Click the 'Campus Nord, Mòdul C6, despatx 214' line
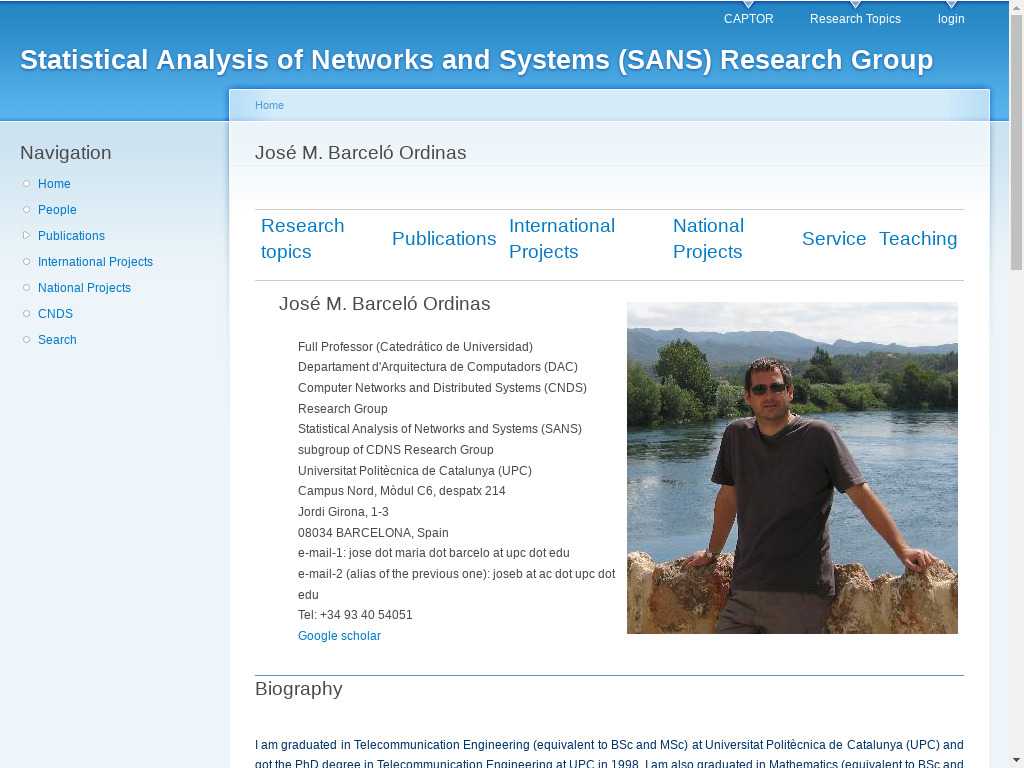The width and height of the screenshot is (1024, 768). 402,491
